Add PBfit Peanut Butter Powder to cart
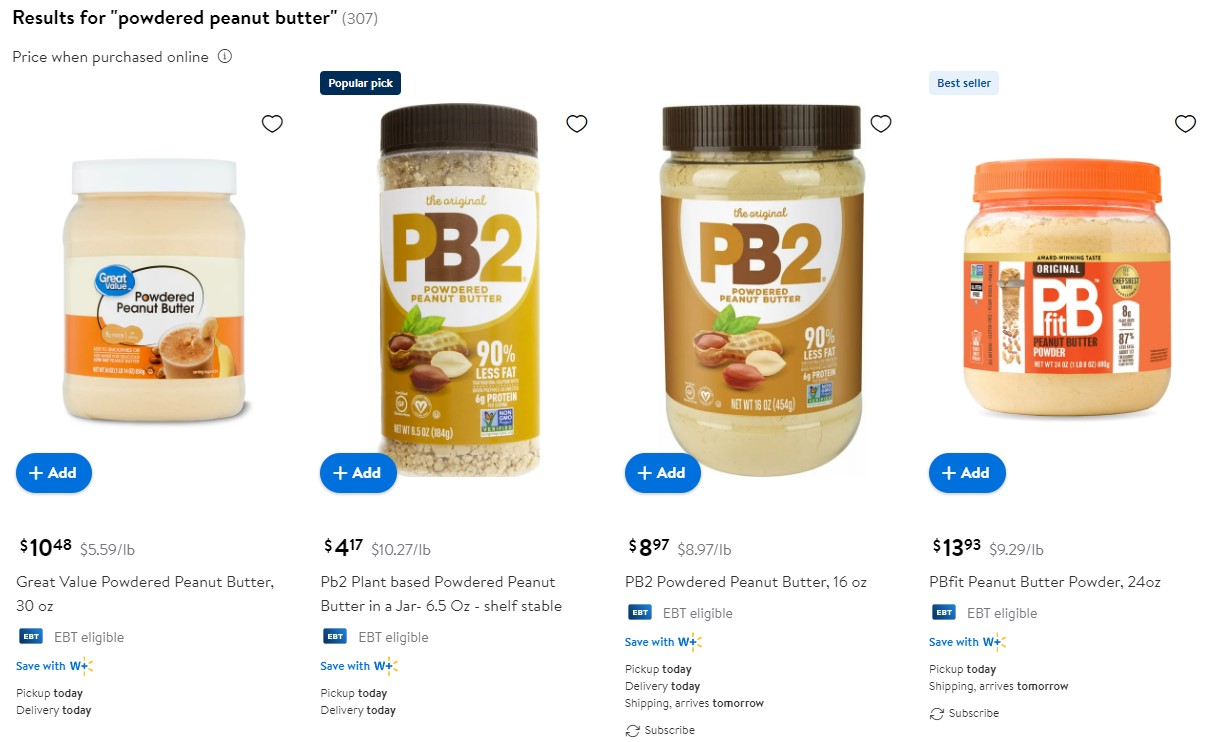 click(967, 473)
